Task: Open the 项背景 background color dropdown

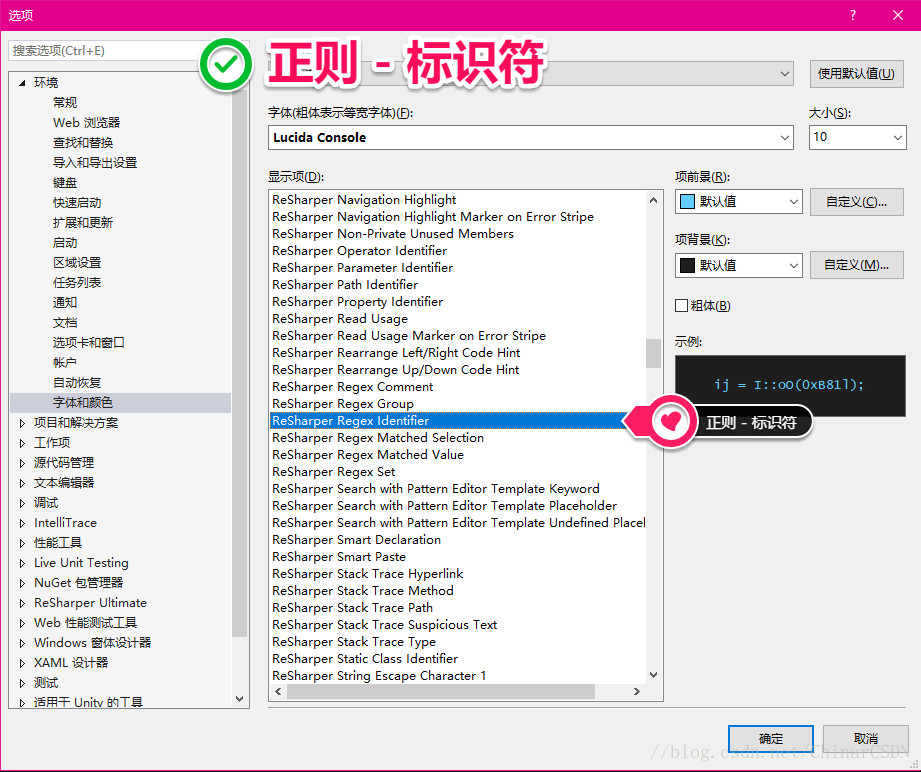Action: (x=738, y=265)
